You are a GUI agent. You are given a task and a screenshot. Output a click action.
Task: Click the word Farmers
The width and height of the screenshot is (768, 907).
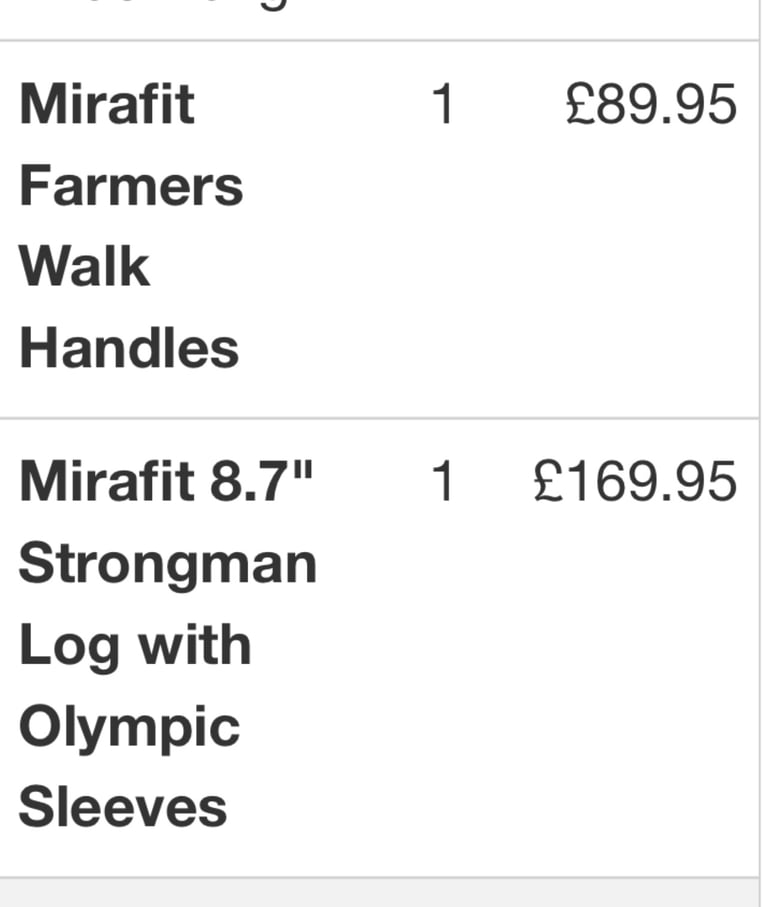tap(131, 185)
